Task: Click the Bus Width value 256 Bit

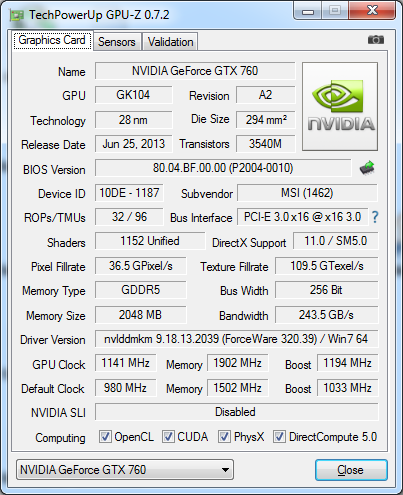Action: pyautogui.click(x=327, y=290)
